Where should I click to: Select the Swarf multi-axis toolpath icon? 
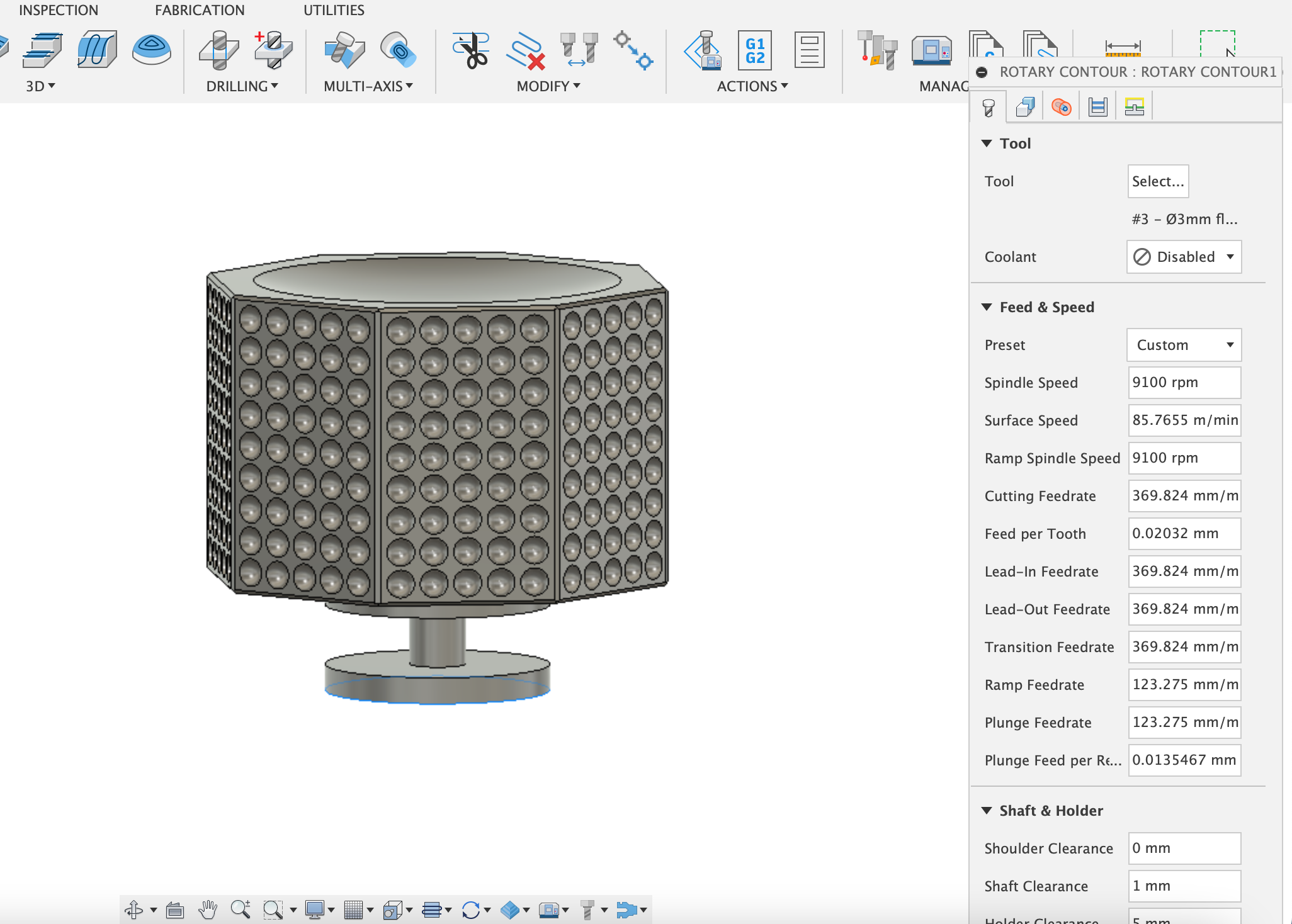click(x=344, y=50)
